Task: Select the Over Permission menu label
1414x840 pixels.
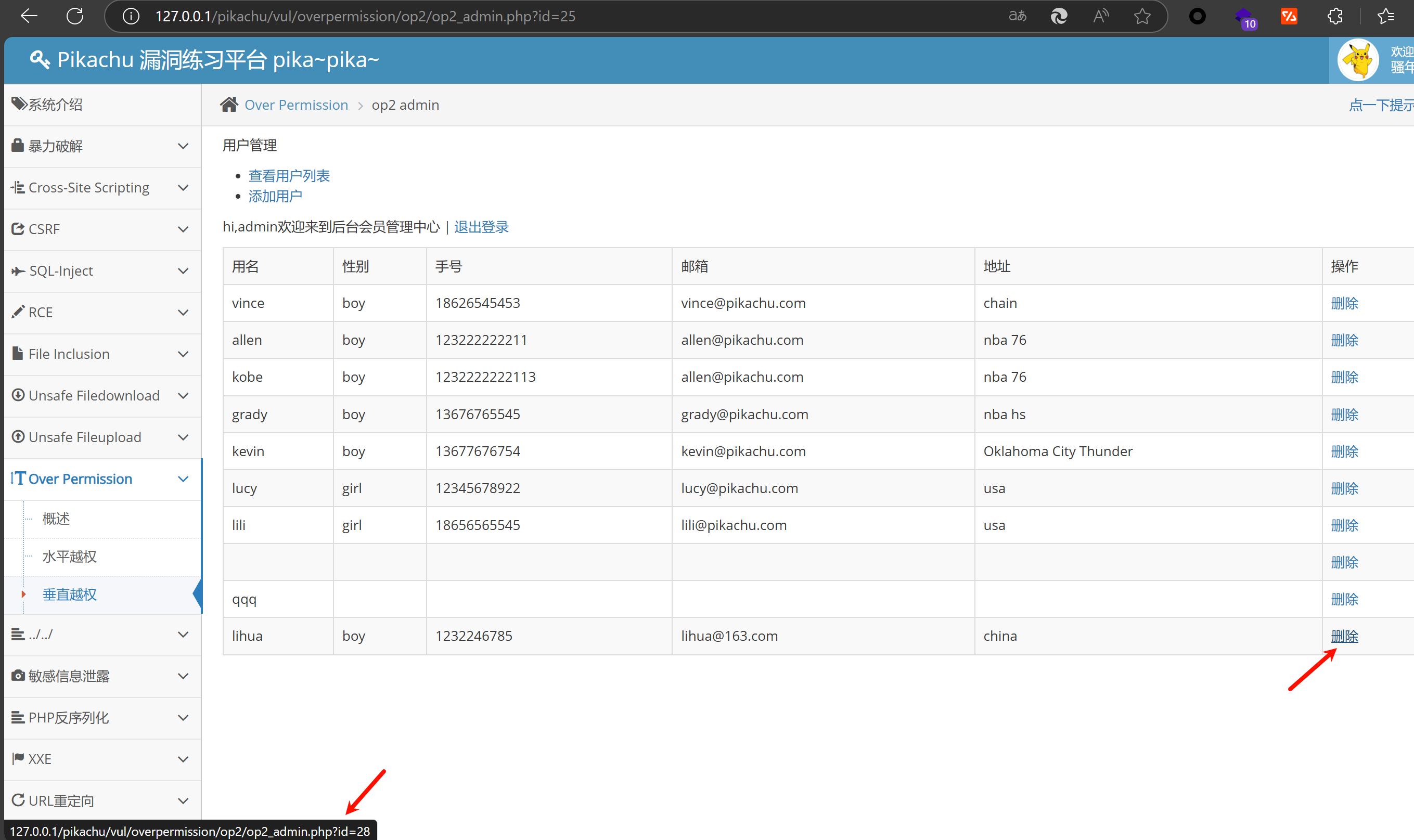Action: tap(81, 479)
